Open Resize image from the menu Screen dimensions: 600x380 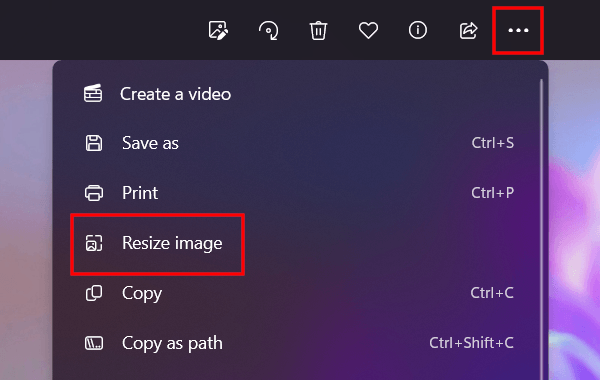[300, 243]
